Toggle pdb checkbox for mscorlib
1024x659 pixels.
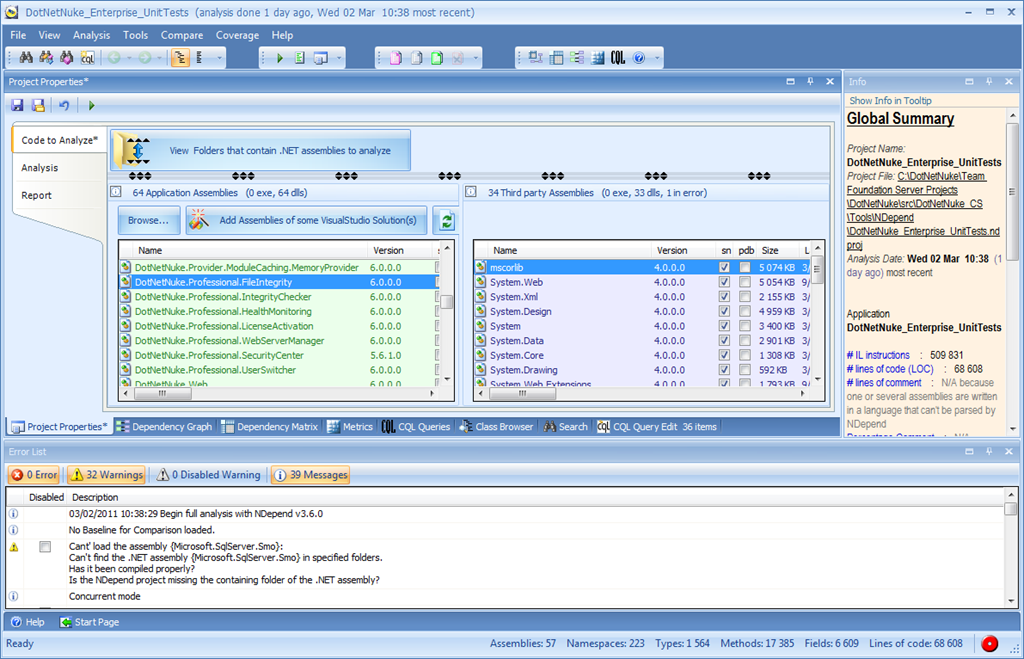[x=744, y=267]
